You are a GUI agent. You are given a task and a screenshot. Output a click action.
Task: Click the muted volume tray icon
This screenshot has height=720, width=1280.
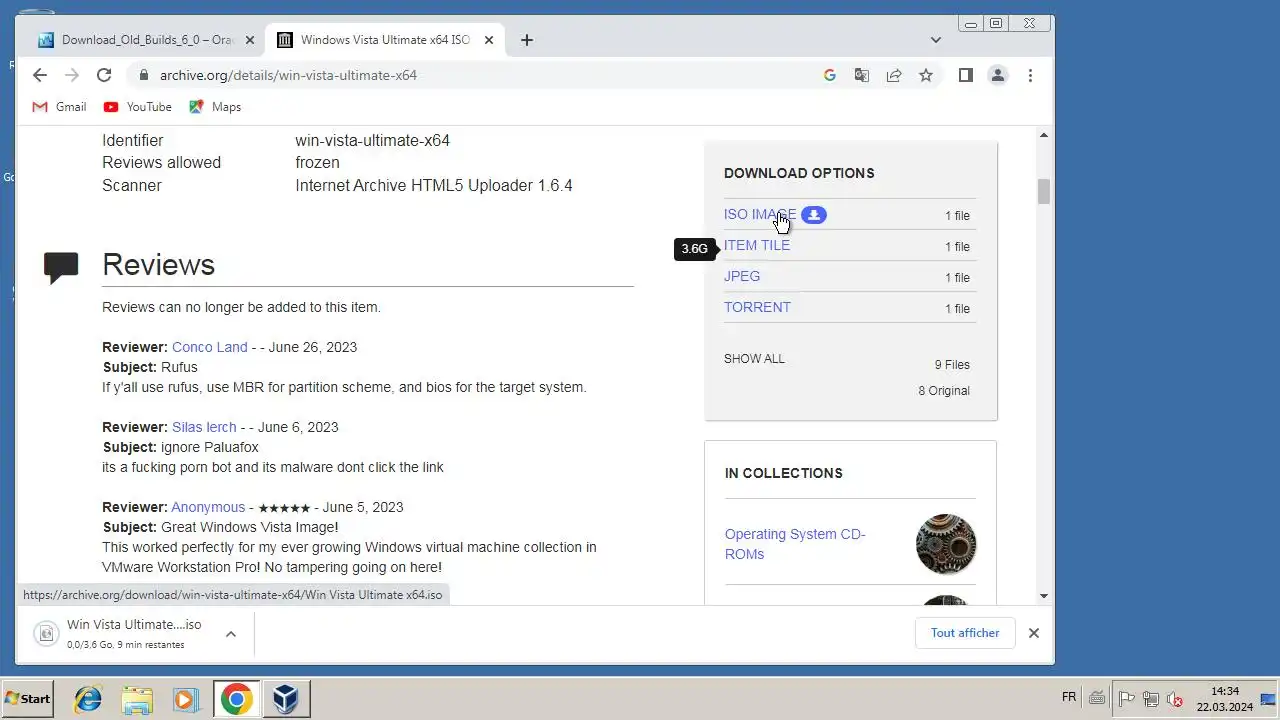tap(1175, 698)
